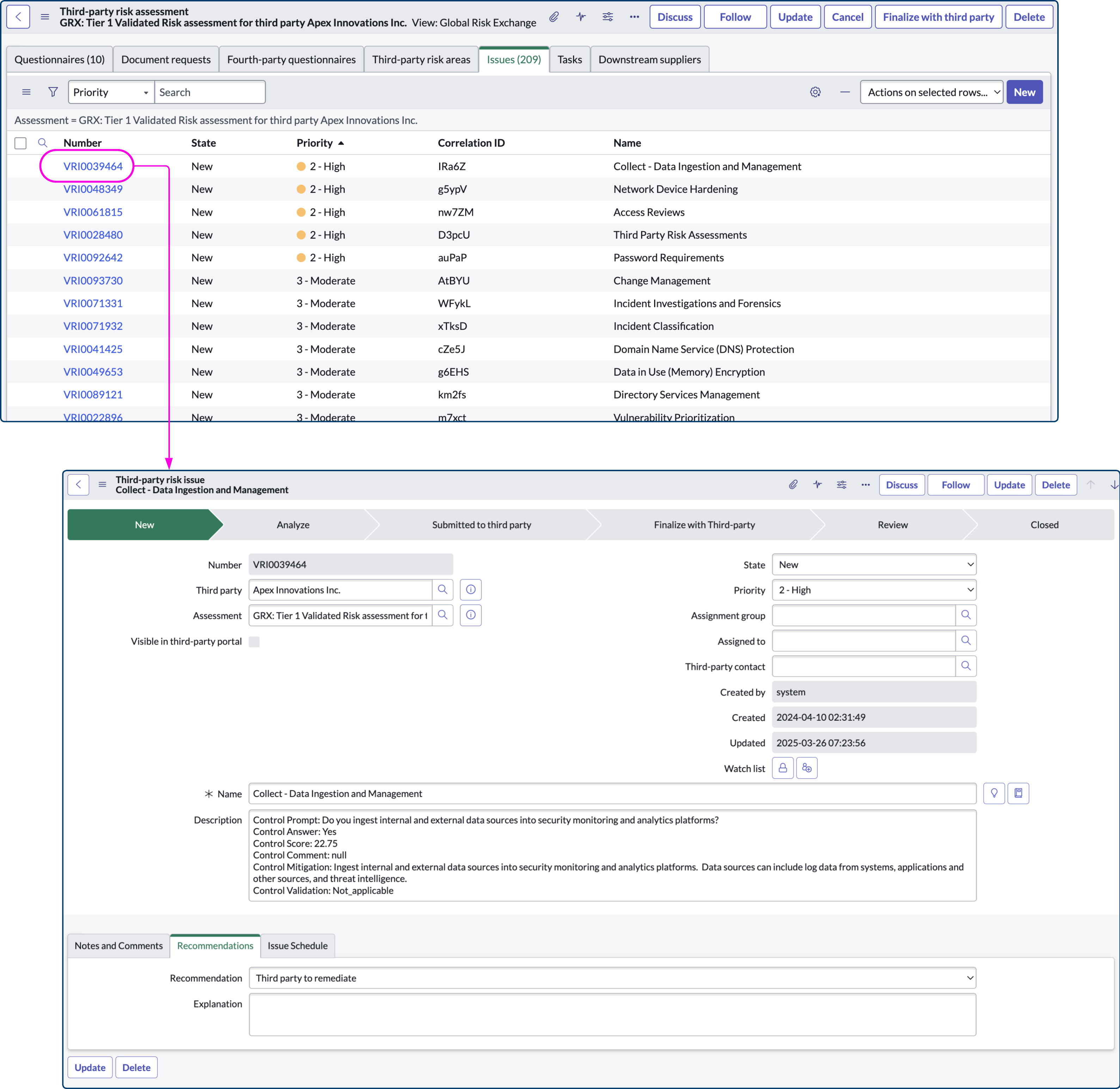Open list controls menu icon beside filter
This screenshot has width=1120, height=1089.
click(26, 92)
